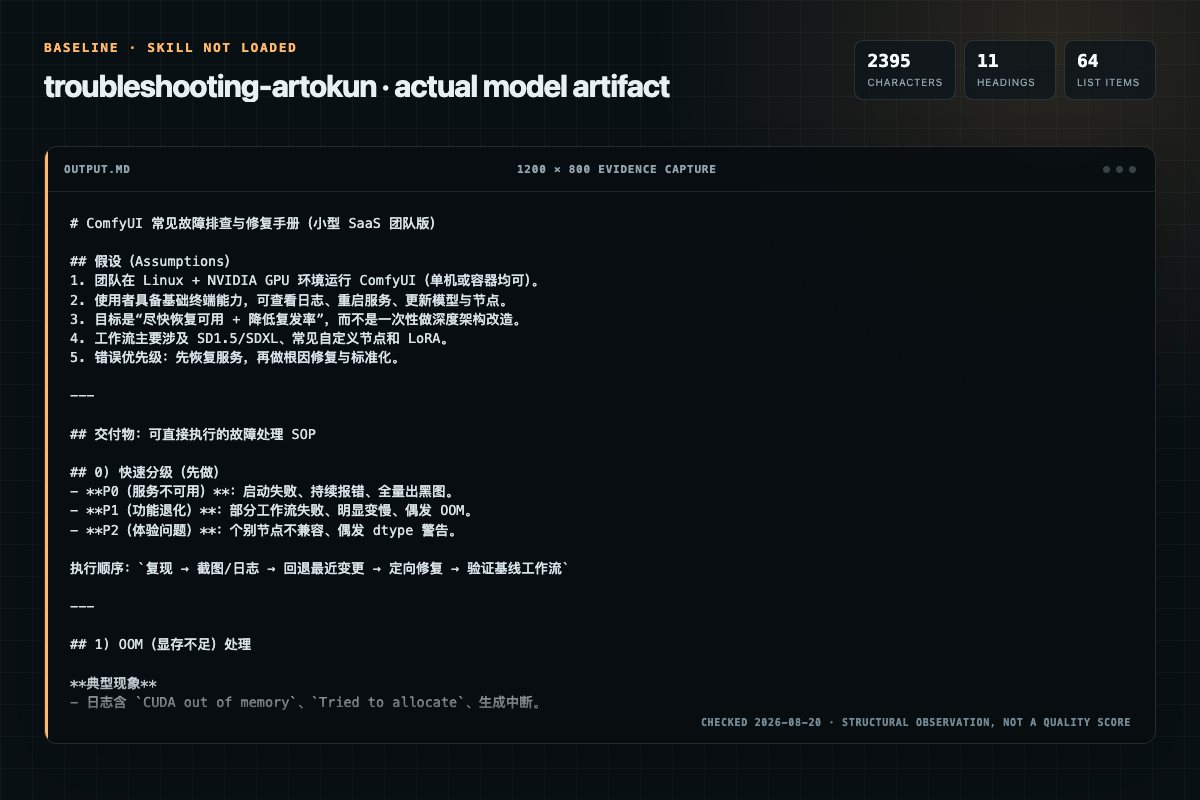Click the line '1. 团队在 Linux + NVIDIA GPU'
Screen dimensions: 1200x800
pos(306,280)
